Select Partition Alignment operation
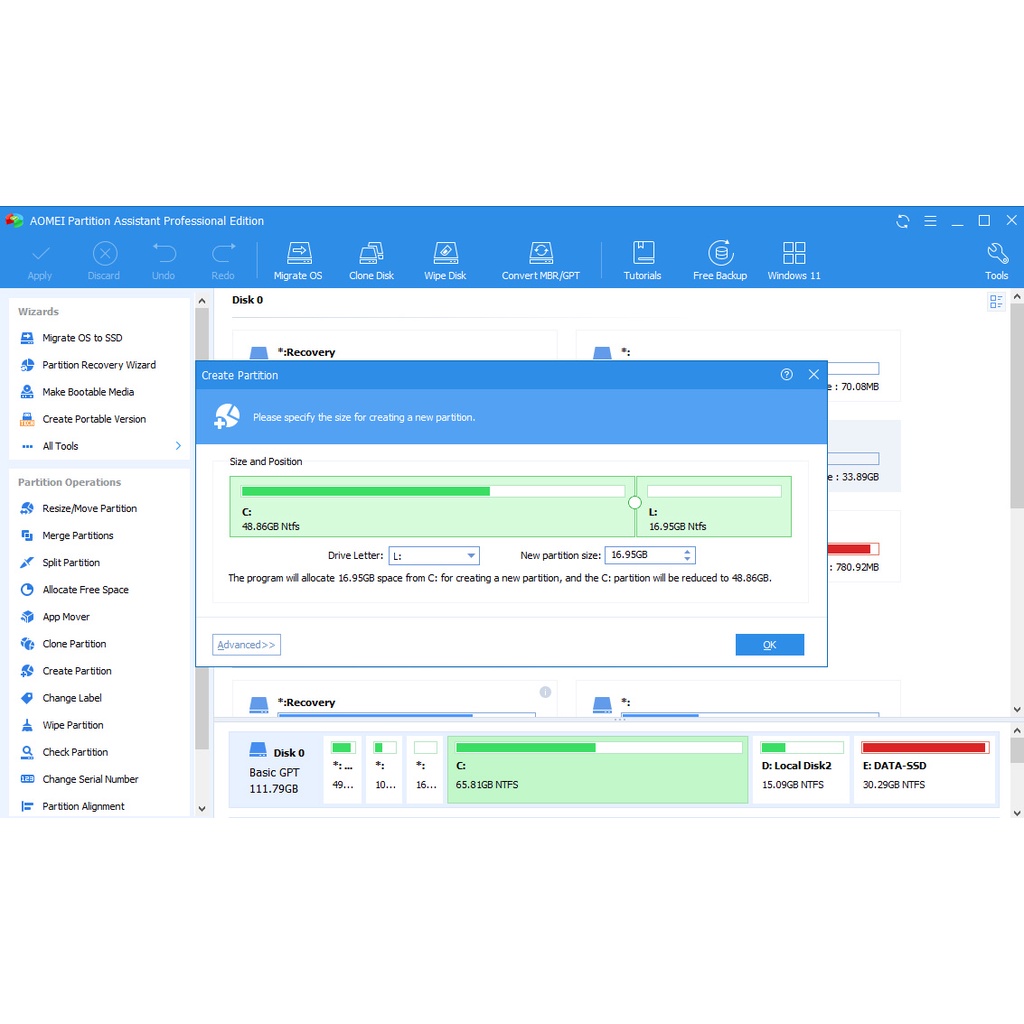 click(x=83, y=807)
